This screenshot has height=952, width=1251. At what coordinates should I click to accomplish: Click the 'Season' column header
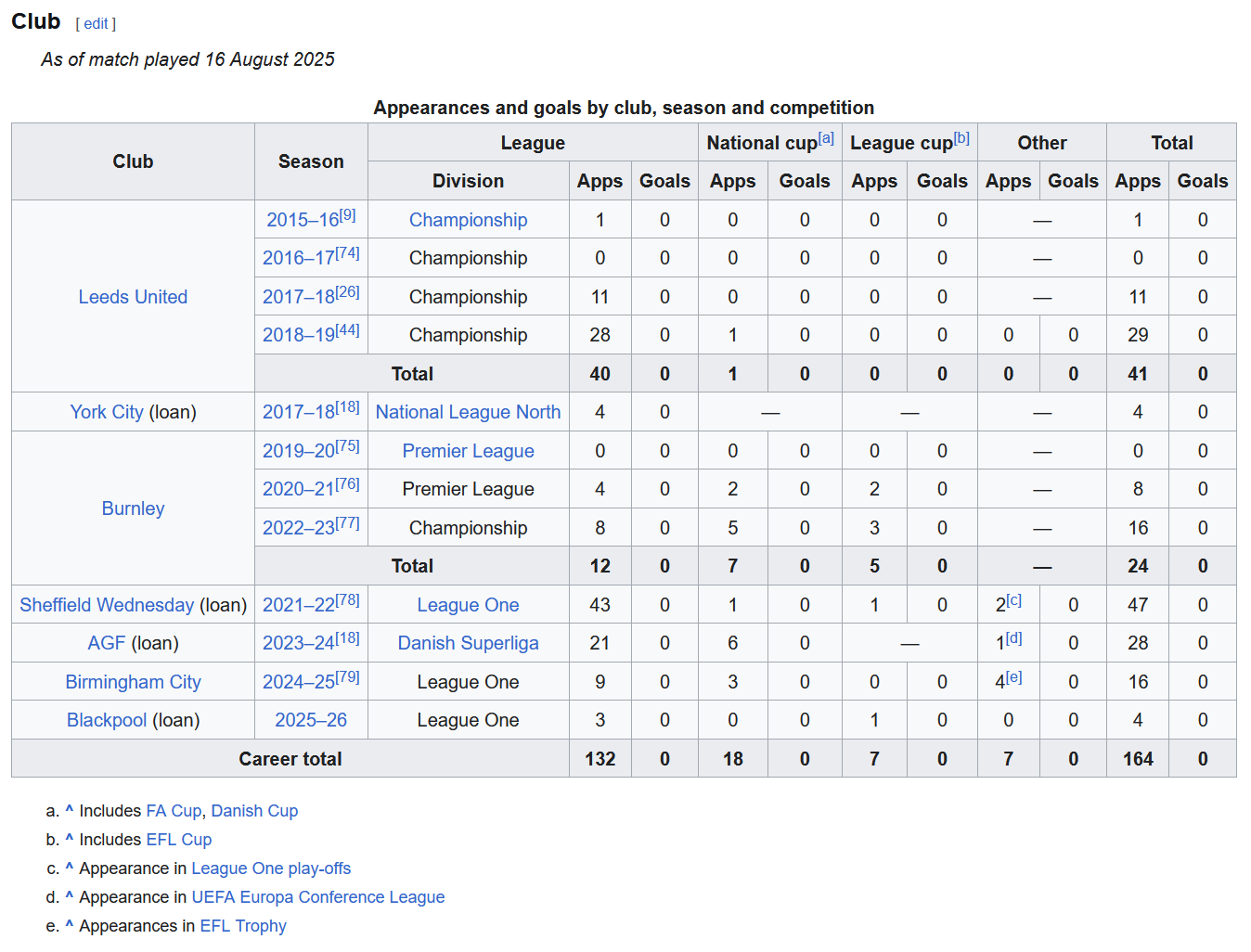(x=311, y=161)
